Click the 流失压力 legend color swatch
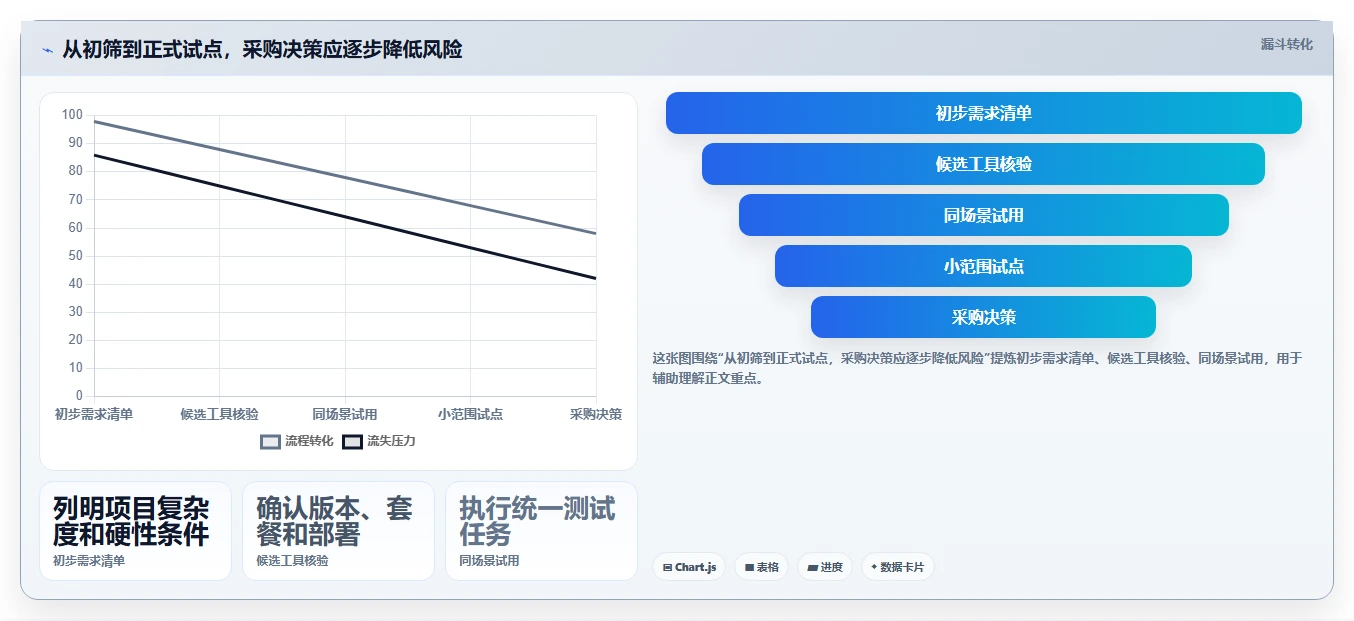 click(x=353, y=442)
